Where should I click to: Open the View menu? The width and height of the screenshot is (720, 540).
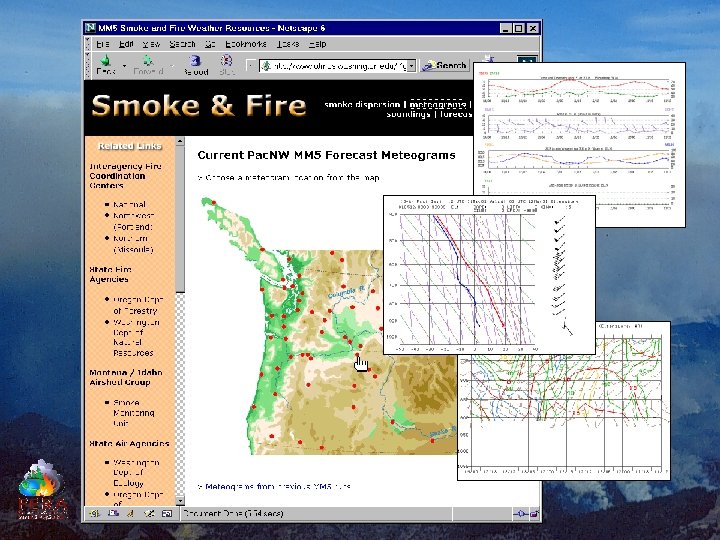point(151,44)
